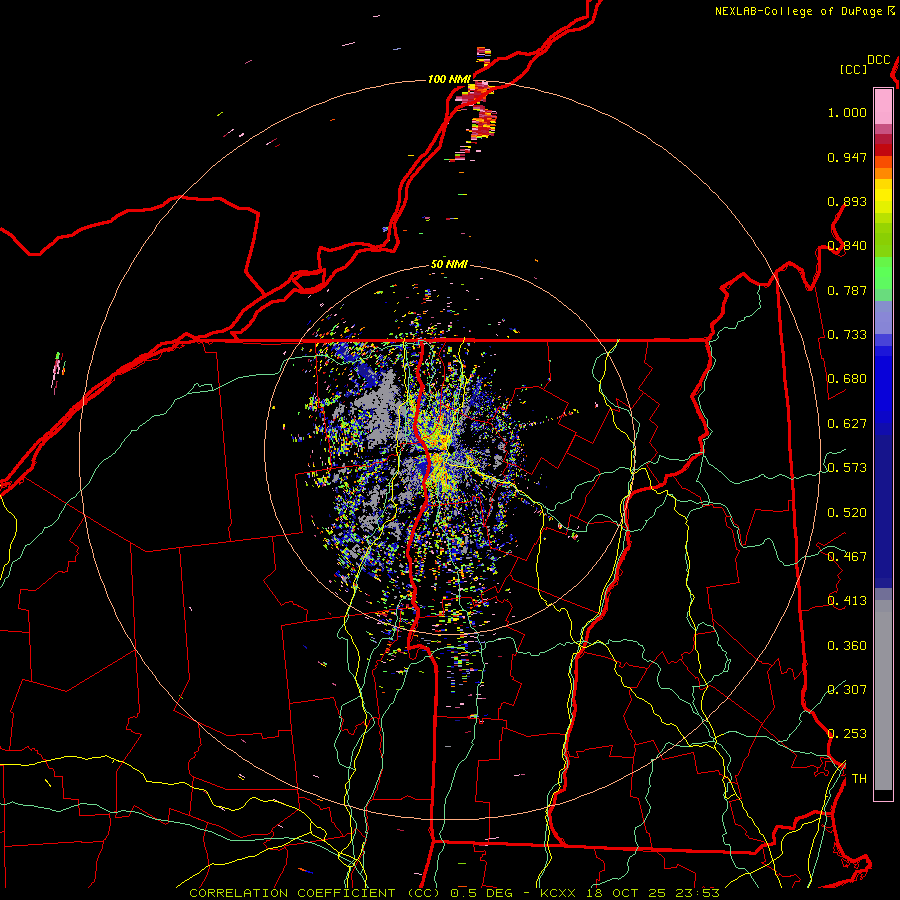This screenshot has height=900, width=900.
Task: Click the DCC label above color bar
Action: [879, 60]
